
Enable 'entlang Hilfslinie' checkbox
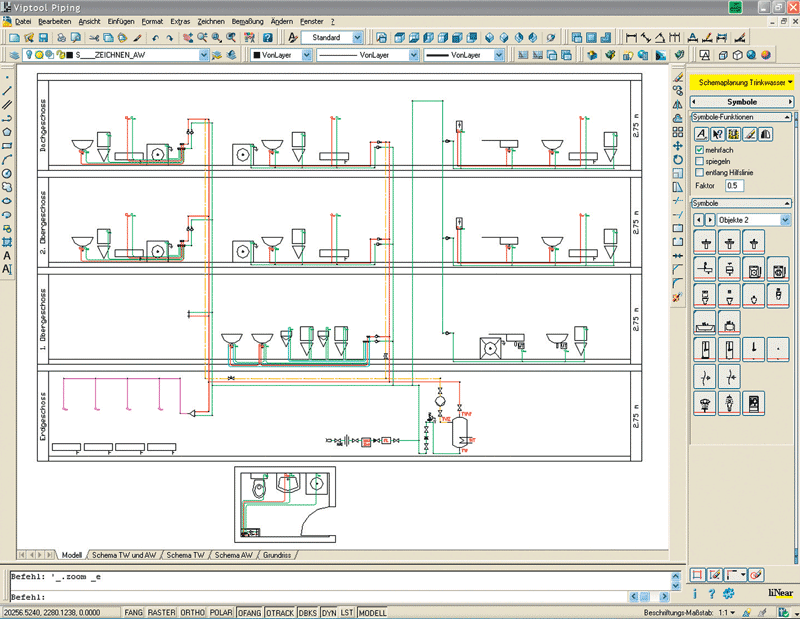point(700,172)
